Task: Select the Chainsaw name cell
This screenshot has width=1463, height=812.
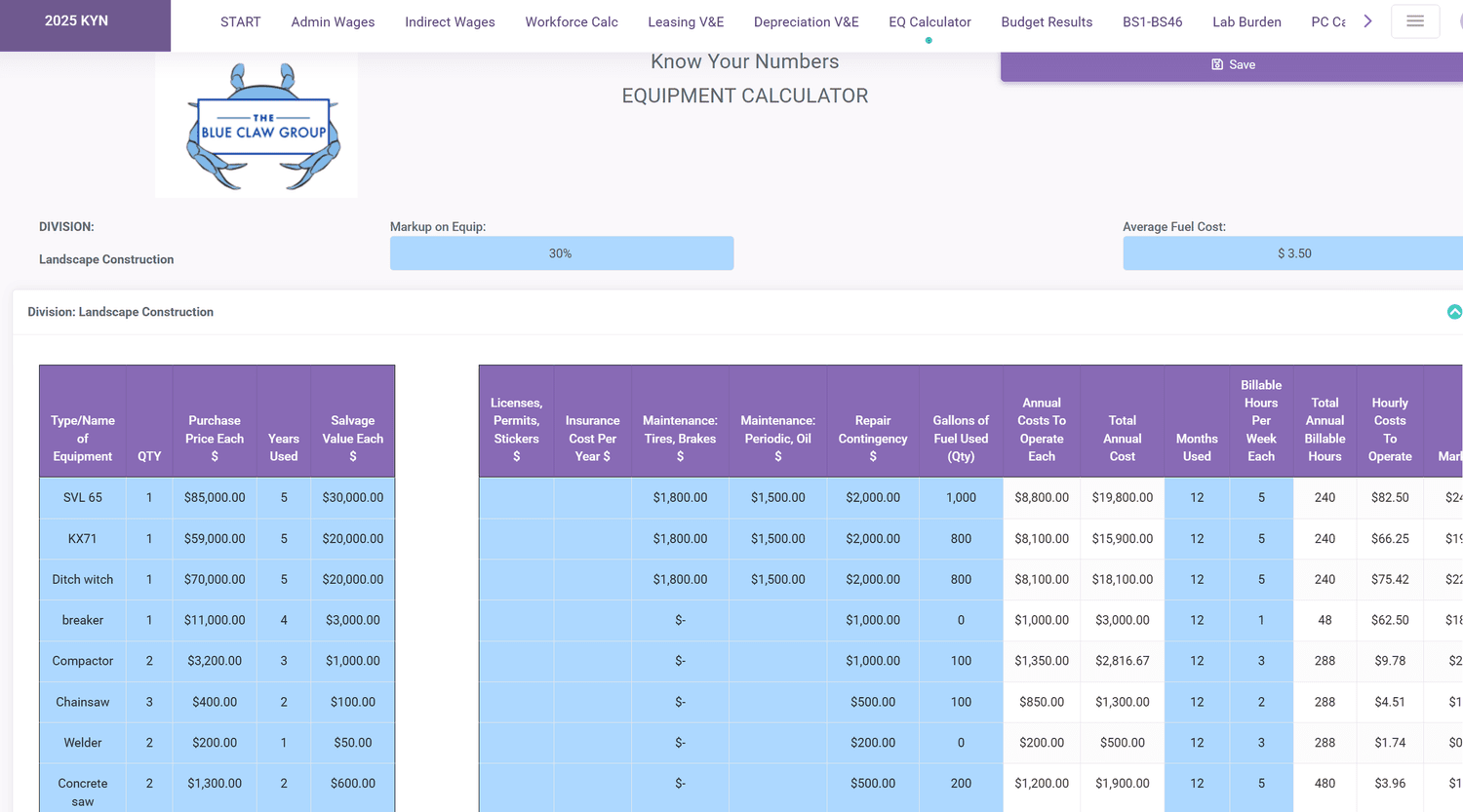Action: pyautogui.click(x=83, y=703)
